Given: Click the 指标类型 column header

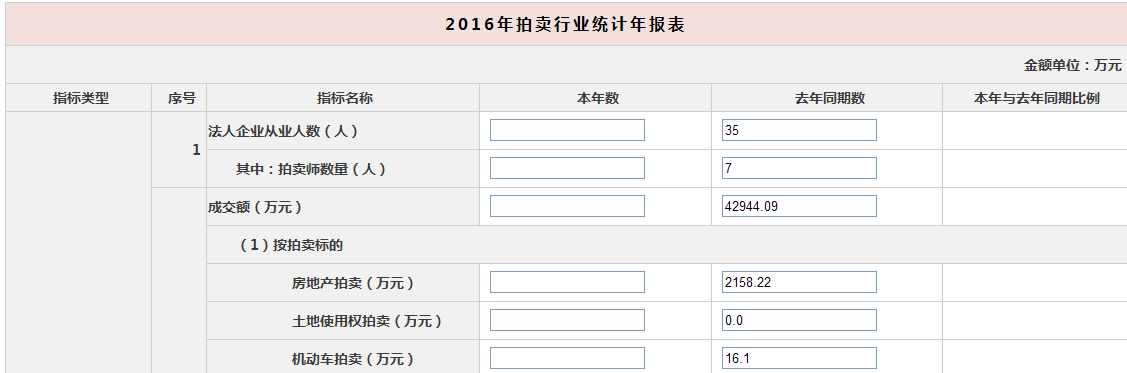Looking at the screenshot, I should pyautogui.click(x=78, y=98).
